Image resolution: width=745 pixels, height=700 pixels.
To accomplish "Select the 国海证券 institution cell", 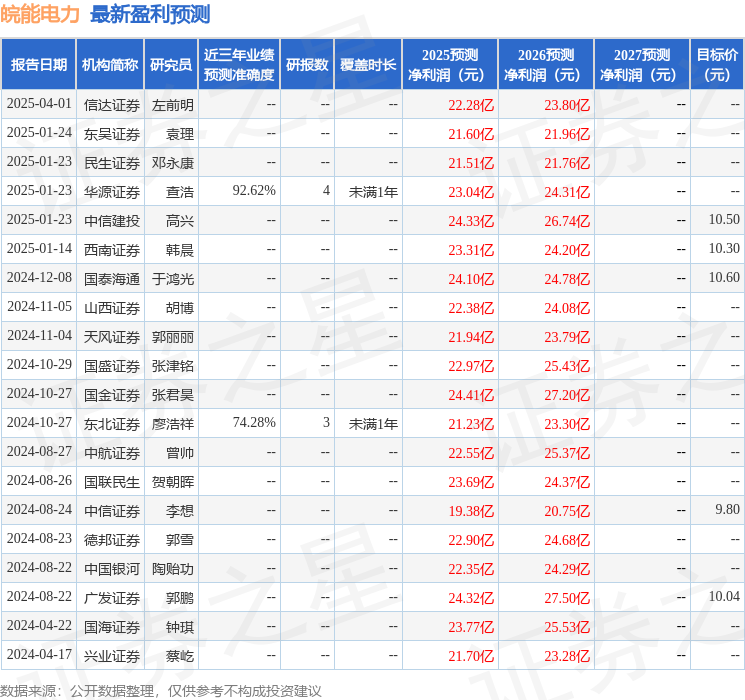I will pyautogui.click(x=112, y=627).
